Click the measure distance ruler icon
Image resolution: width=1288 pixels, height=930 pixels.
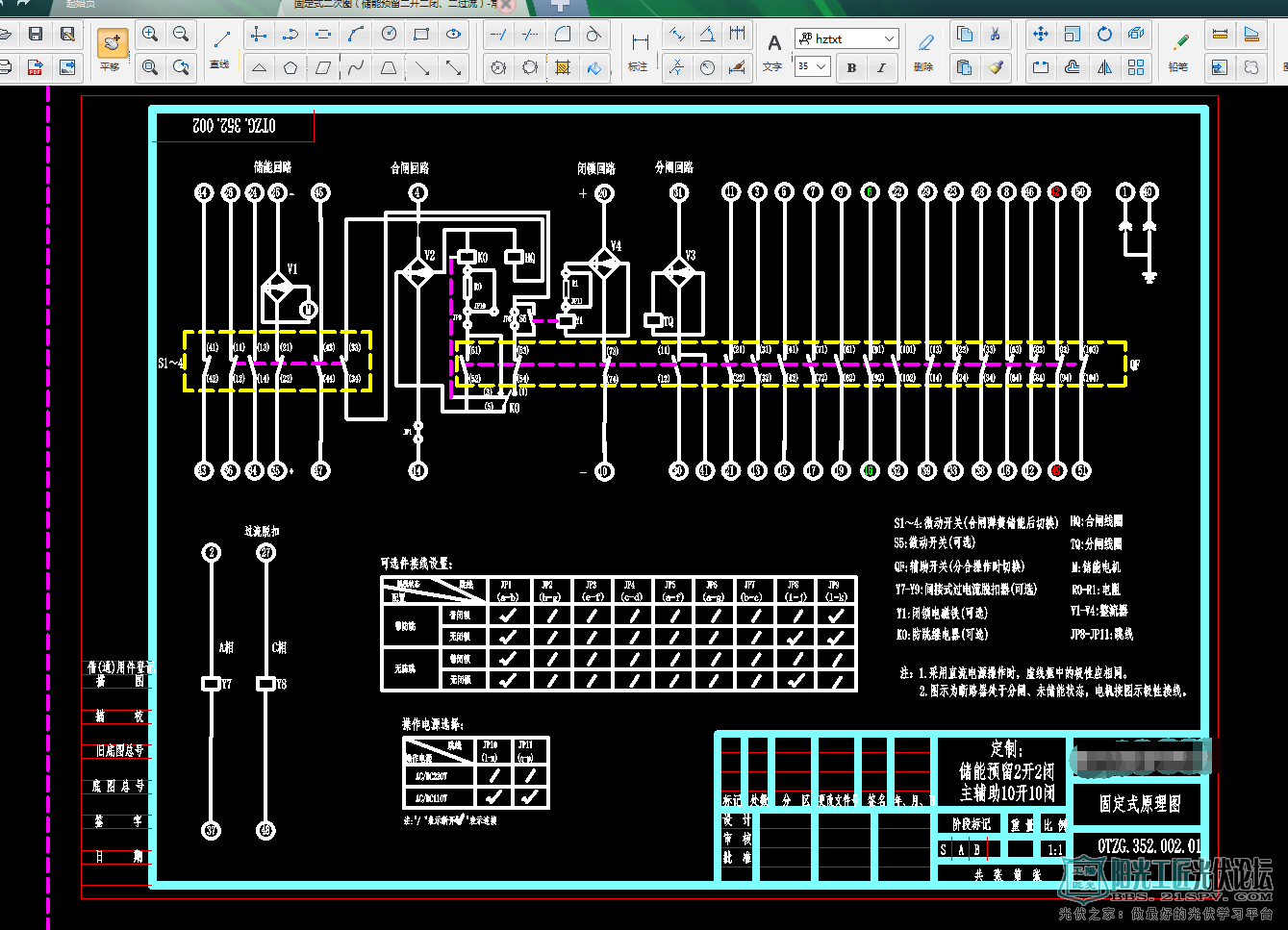(x=1220, y=35)
